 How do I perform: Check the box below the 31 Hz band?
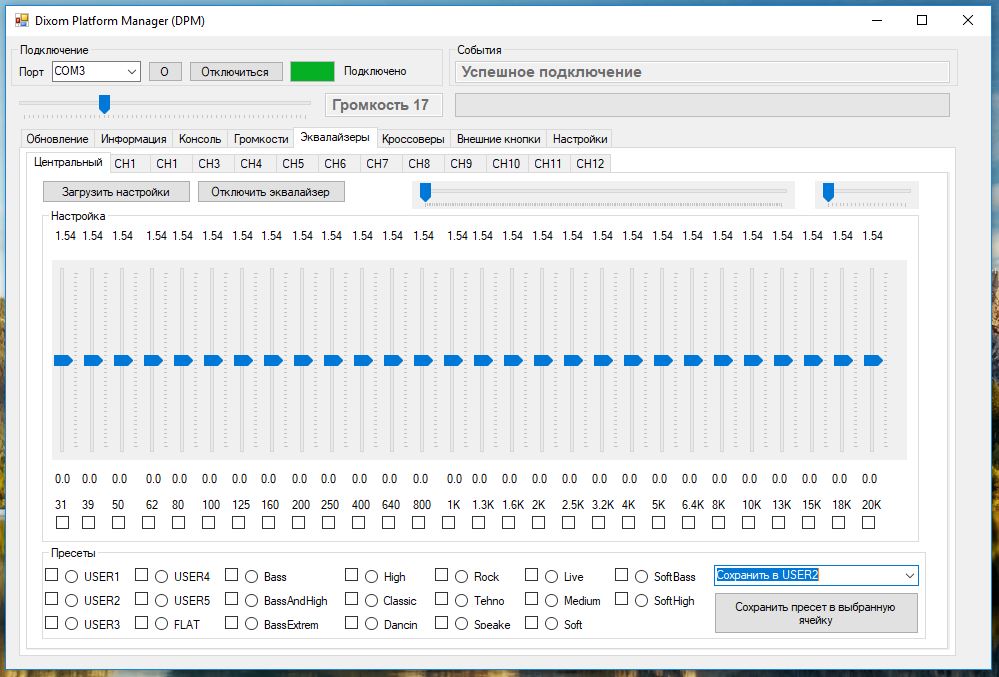[62, 522]
